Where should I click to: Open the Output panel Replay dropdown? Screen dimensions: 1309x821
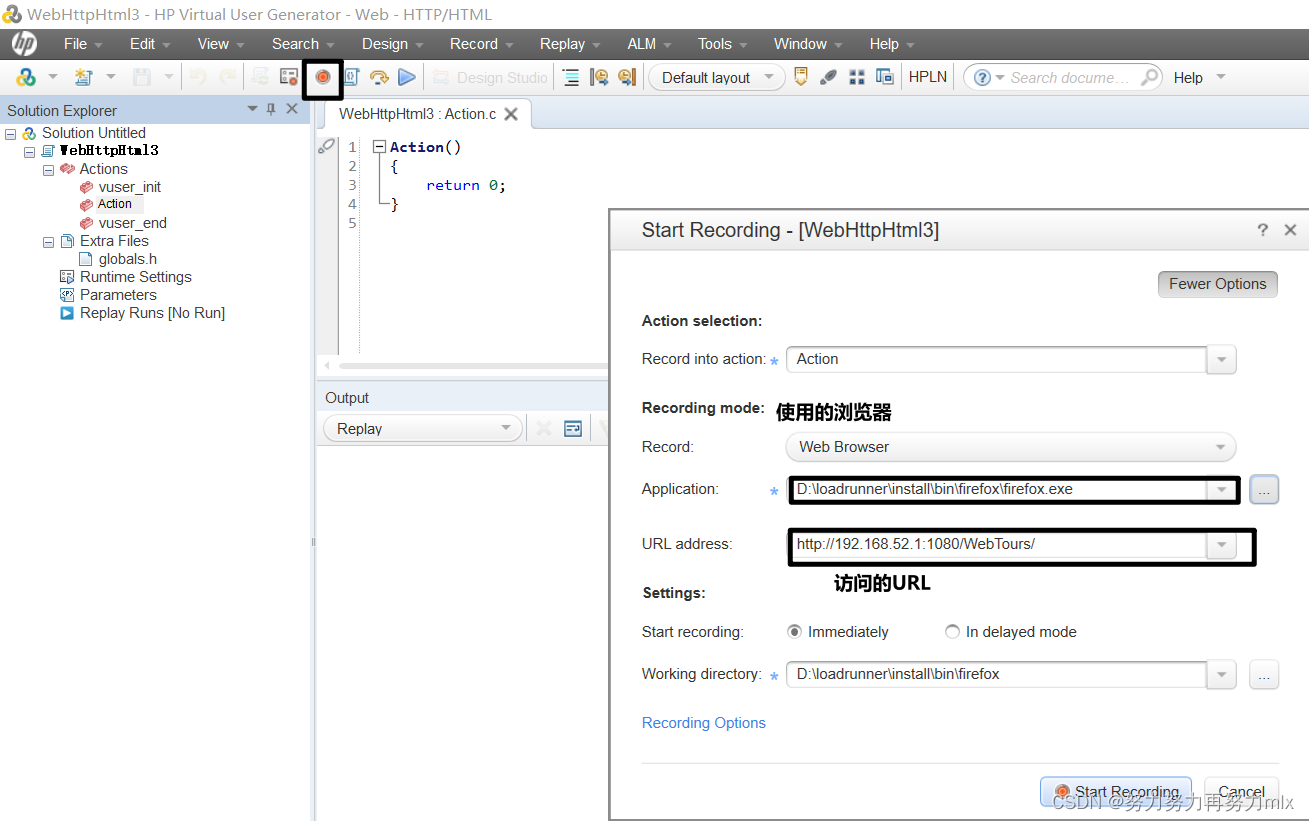pos(423,428)
